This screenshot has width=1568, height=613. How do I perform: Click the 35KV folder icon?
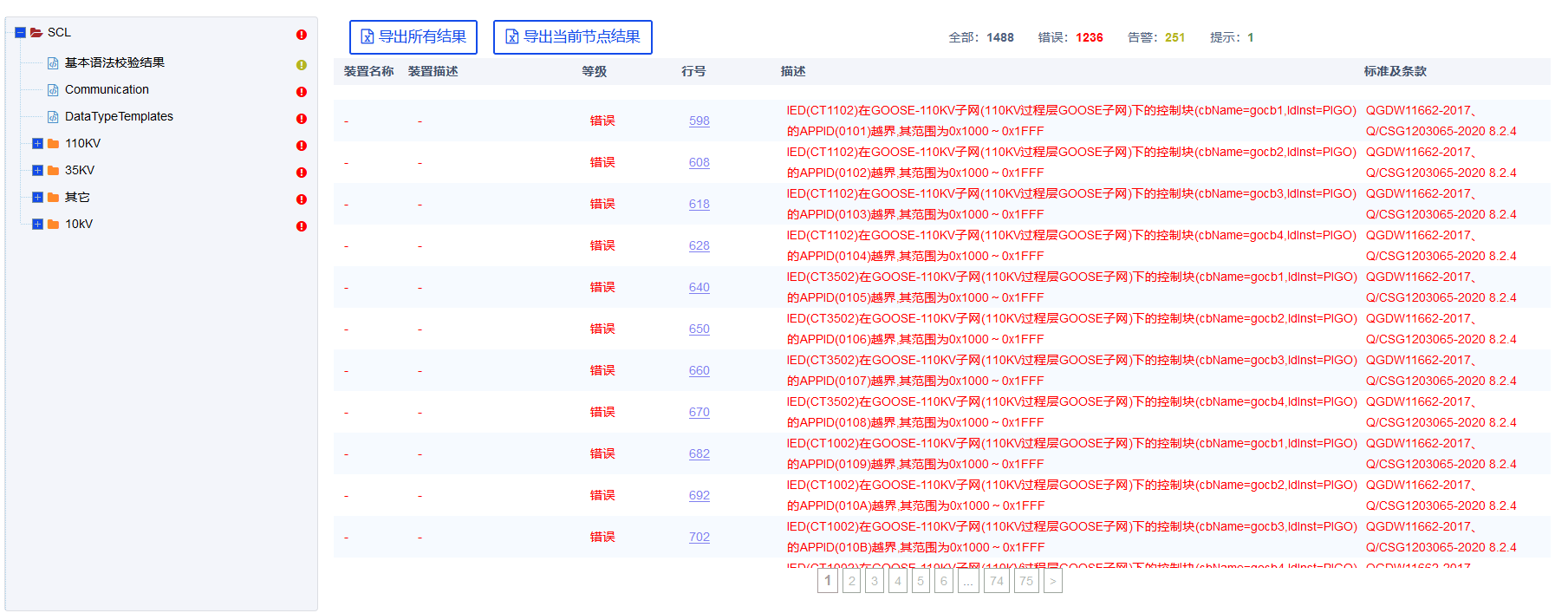54,171
